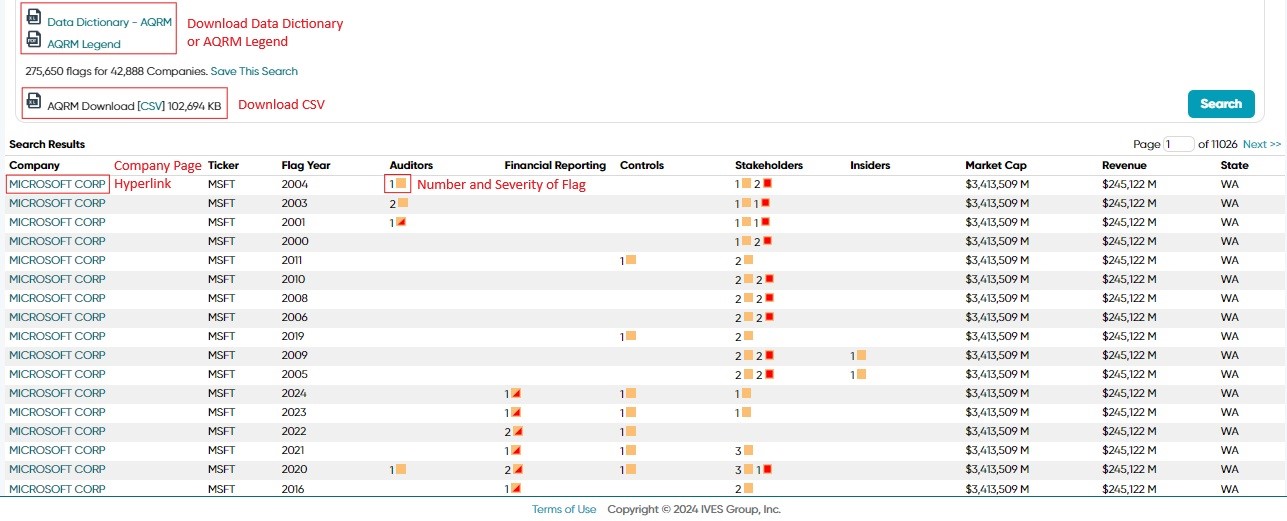This screenshot has width=1287, height=521.
Task: Click the Company column header
Action: pyautogui.click(x=35, y=165)
